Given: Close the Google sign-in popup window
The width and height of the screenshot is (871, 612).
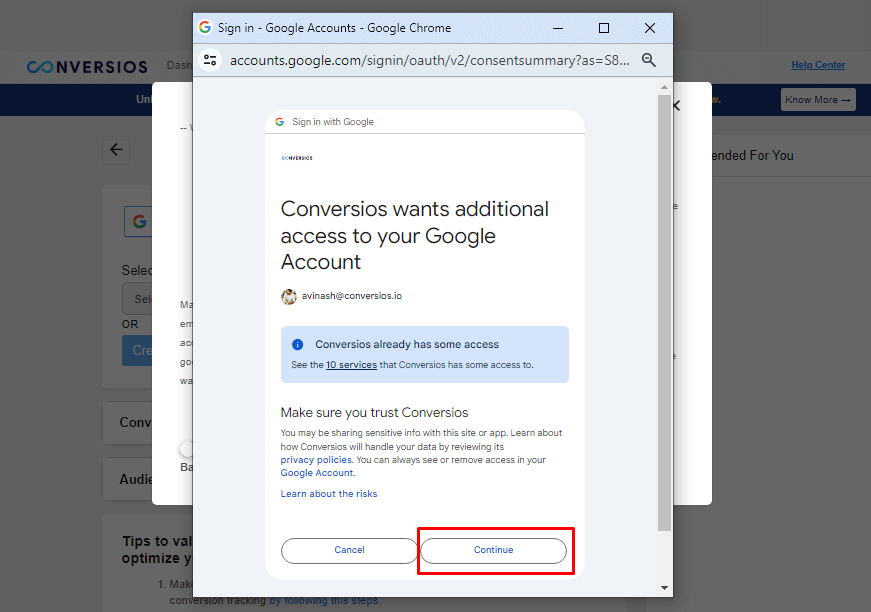Looking at the screenshot, I should tap(650, 28).
